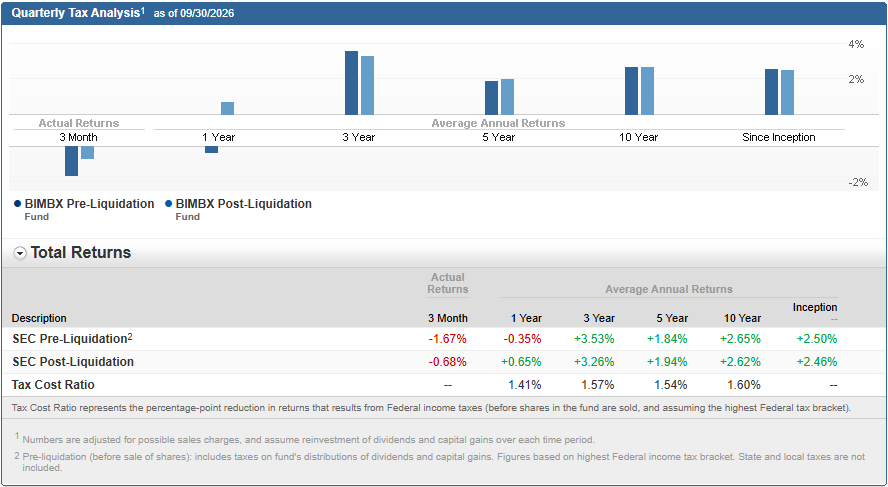Click the '3 Year' chart axis label
The image size is (888, 487).
click(358, 138)
